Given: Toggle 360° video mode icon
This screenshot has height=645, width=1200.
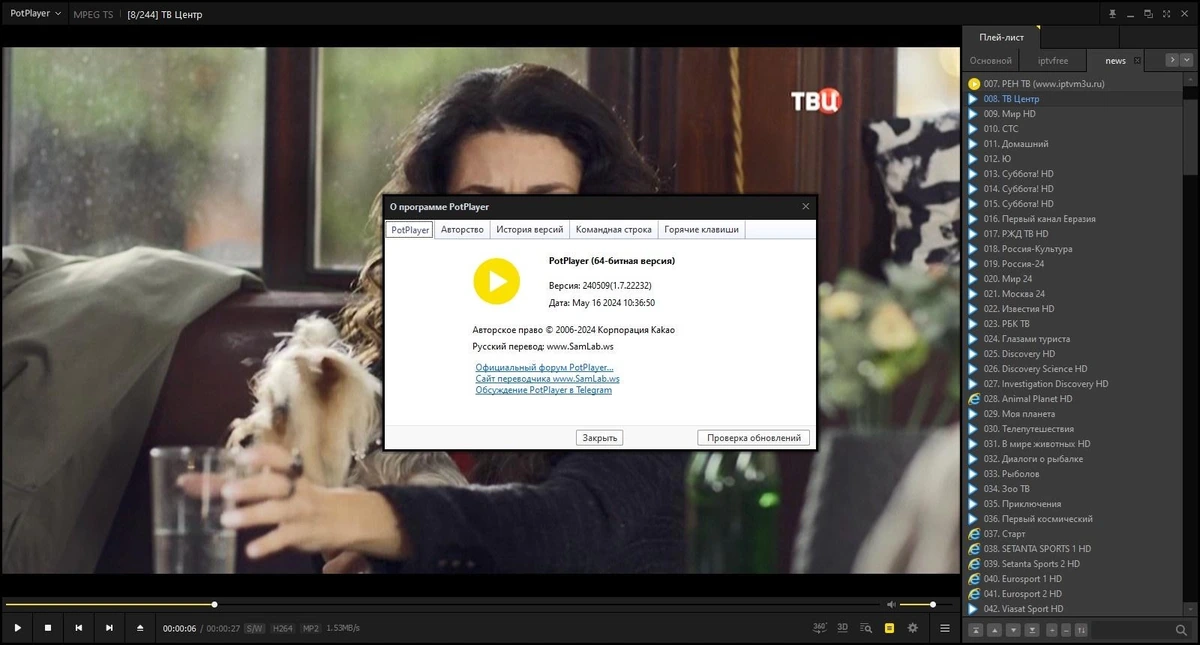Looking at the screenshot, I should (820, 628).
